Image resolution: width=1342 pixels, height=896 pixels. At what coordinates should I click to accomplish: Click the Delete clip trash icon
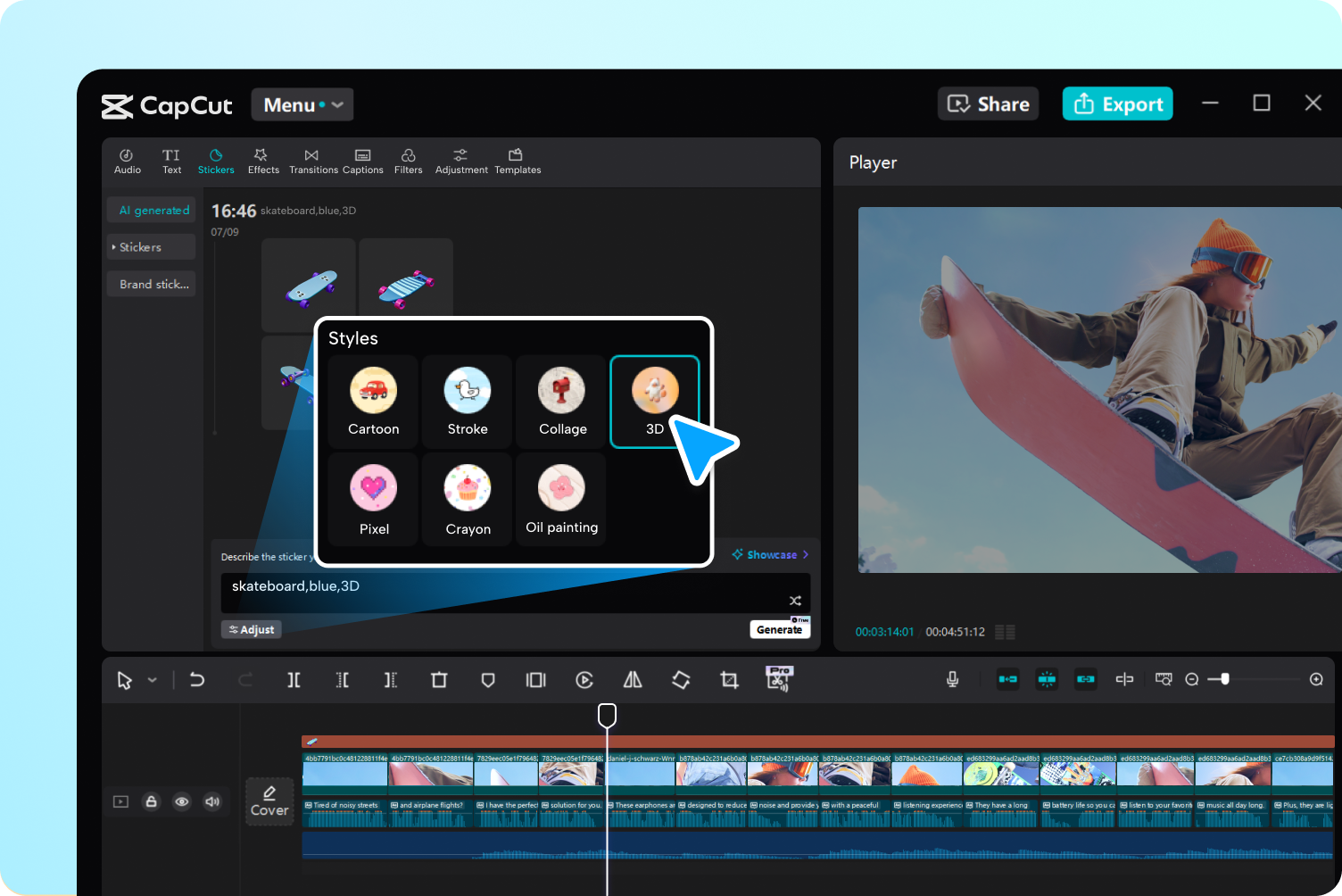click(x=439, y=680)
